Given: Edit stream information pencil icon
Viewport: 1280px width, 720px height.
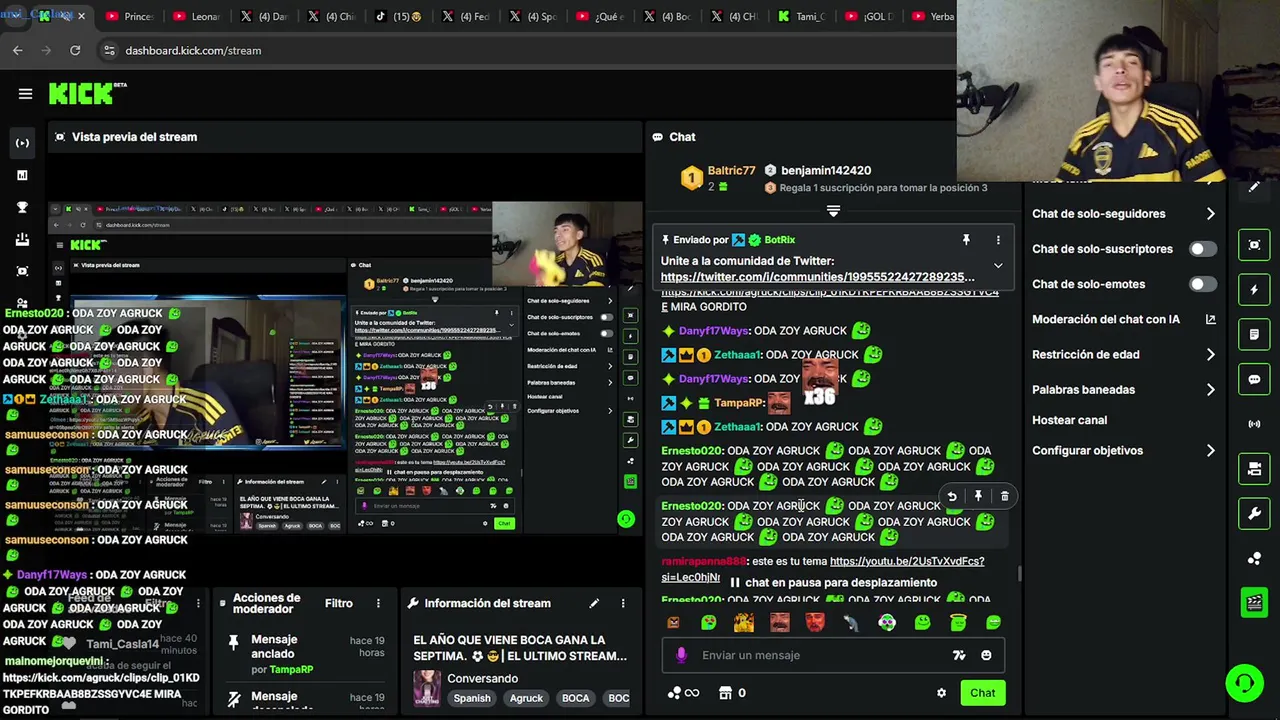Looking at the screenshot, I should (x=594, y=603).
